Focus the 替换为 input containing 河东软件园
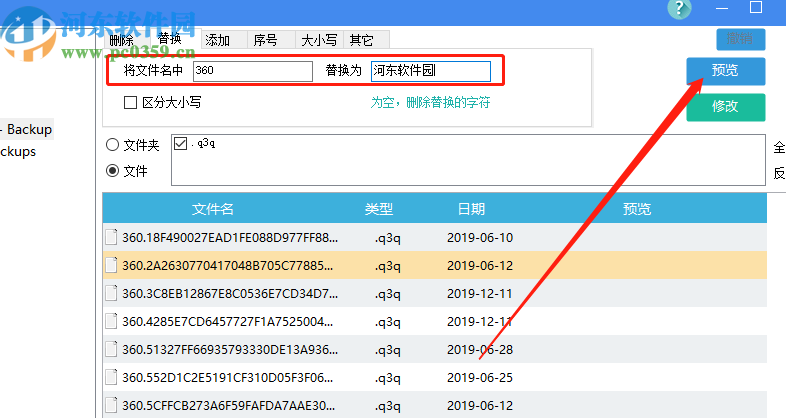Image resolution: width=786 pixels, height=418 pixels. [431, 71]
